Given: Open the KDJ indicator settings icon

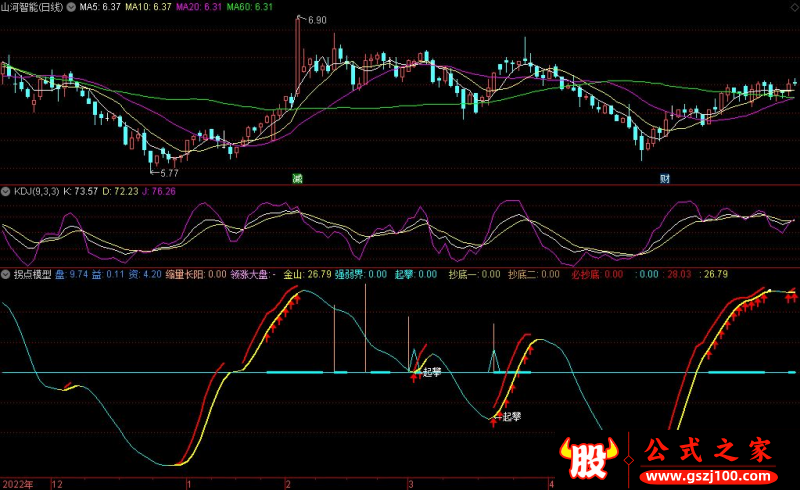Looking at the screenshot, I should (x=5, y=190).
